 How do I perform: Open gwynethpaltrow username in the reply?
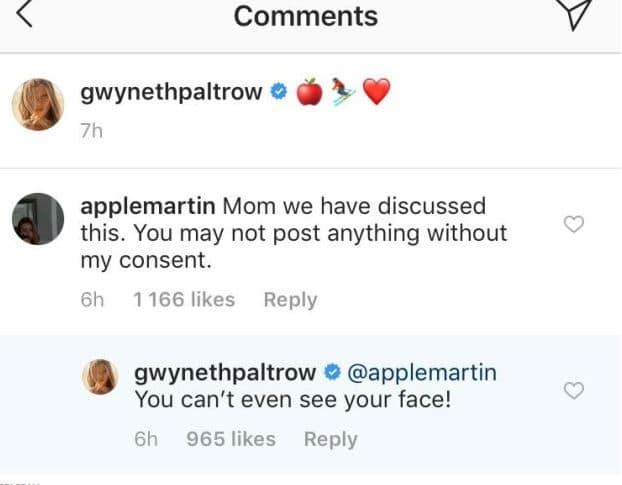click(x=223, y=373)
